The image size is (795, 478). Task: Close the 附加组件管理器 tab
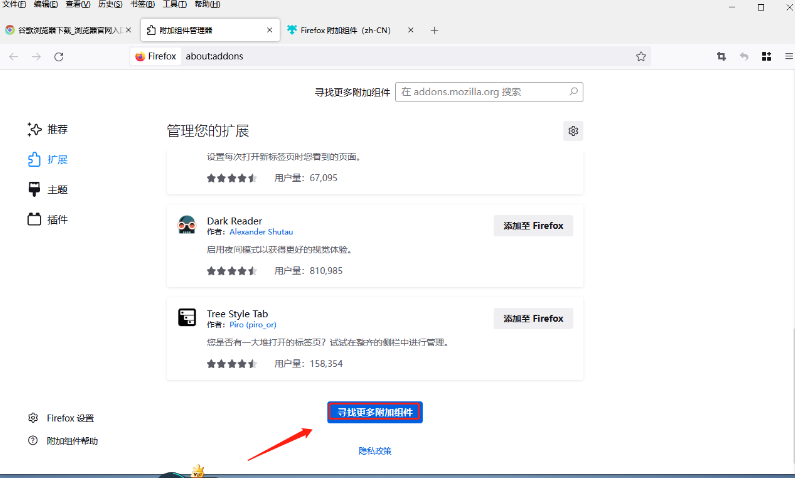click(x=269, y=30)
